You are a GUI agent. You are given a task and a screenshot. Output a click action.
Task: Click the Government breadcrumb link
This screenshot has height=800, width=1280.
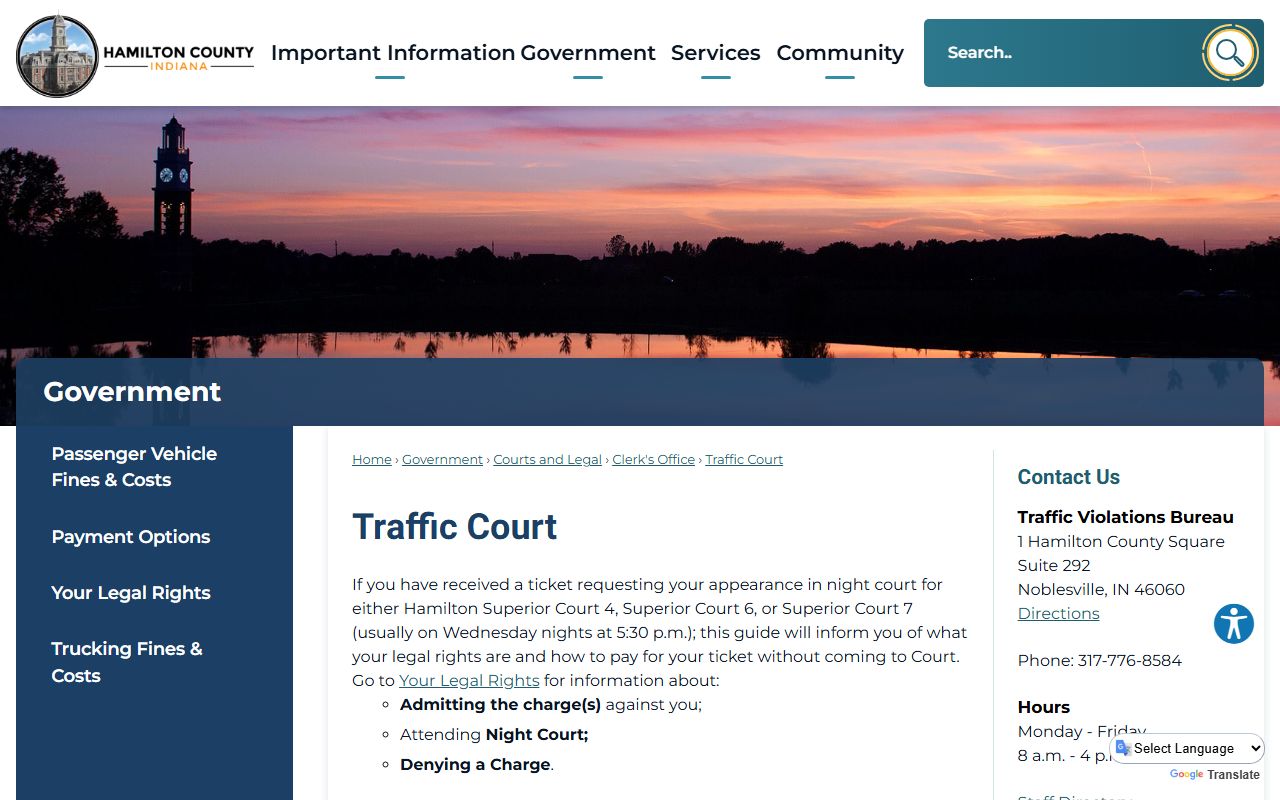pos(442,460)
